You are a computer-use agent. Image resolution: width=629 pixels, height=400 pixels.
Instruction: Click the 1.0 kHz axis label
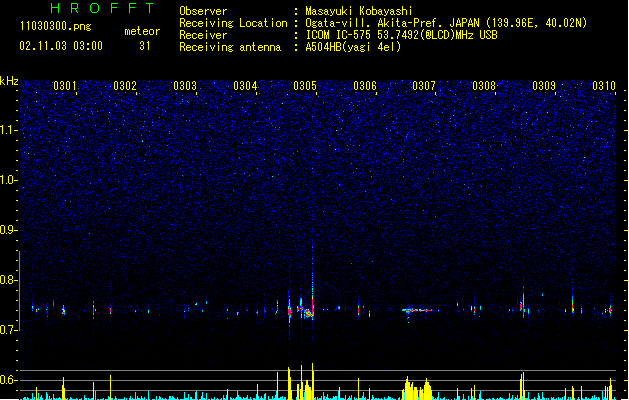pos(9,180)
